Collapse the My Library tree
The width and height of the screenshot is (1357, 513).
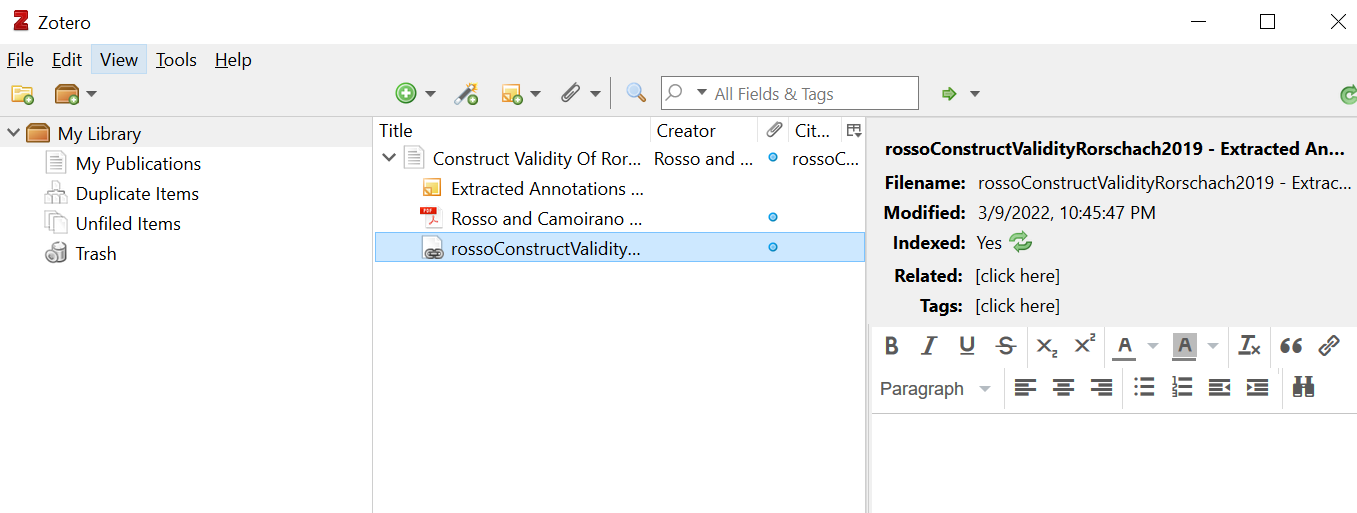pos(12,133)
